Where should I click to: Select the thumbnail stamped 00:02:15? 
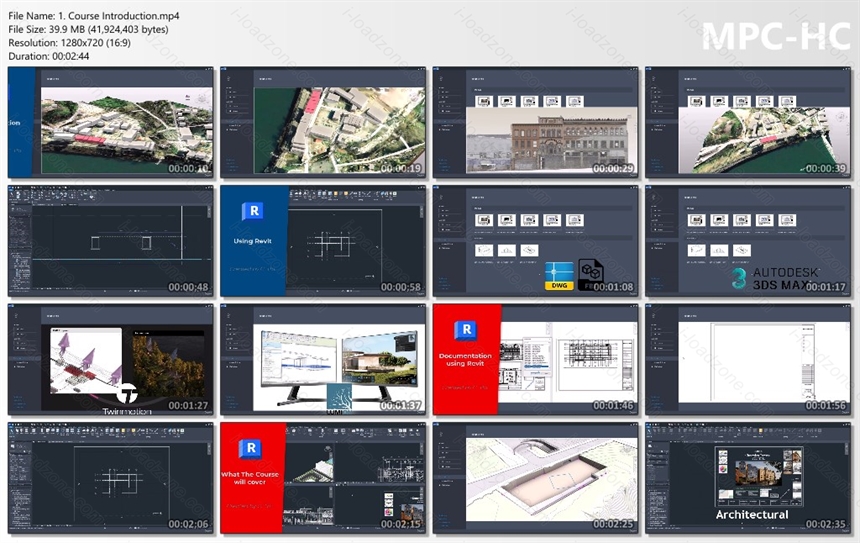[x=323, y=478]
